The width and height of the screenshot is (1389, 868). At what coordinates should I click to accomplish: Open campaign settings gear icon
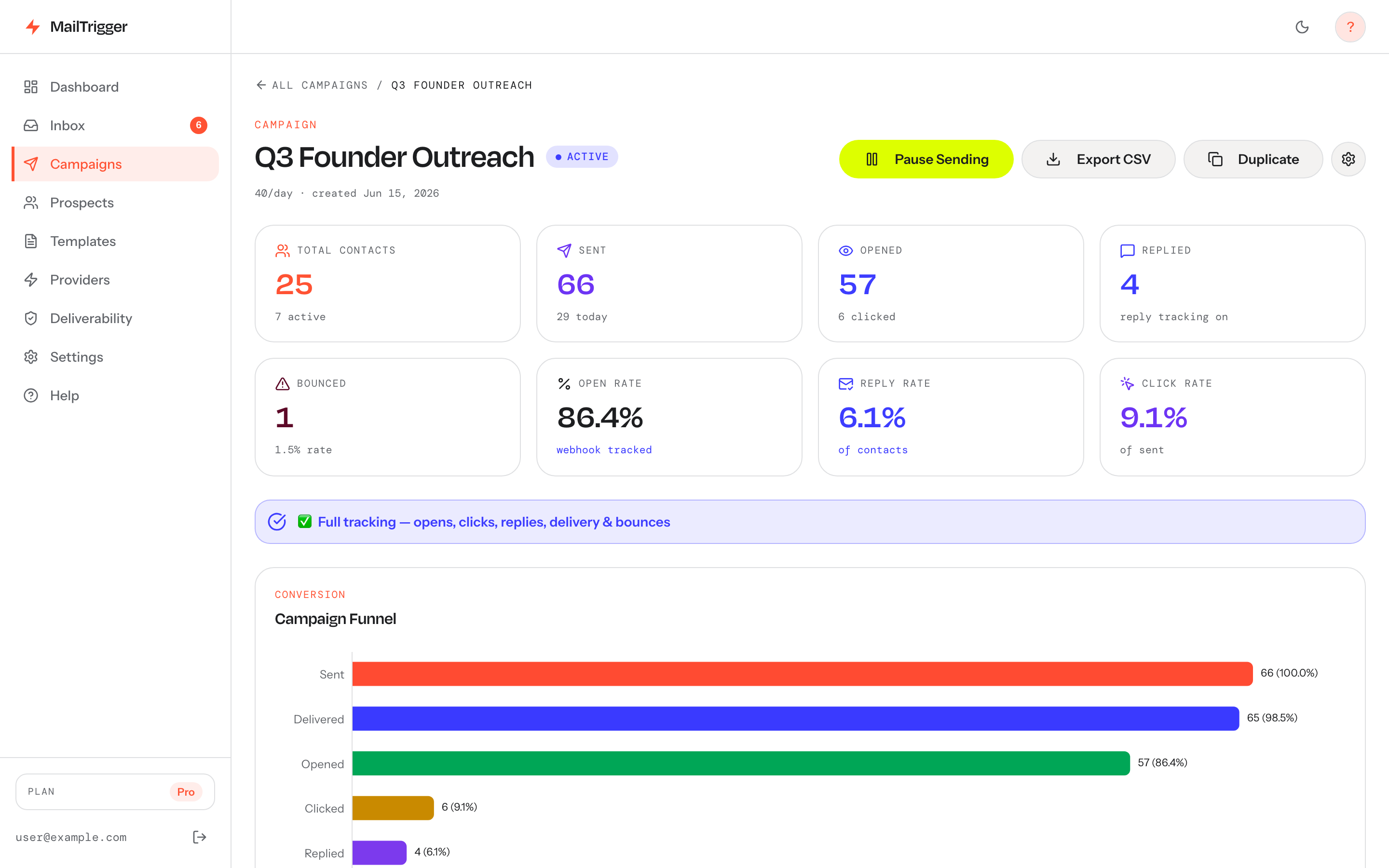point(1348,159)
